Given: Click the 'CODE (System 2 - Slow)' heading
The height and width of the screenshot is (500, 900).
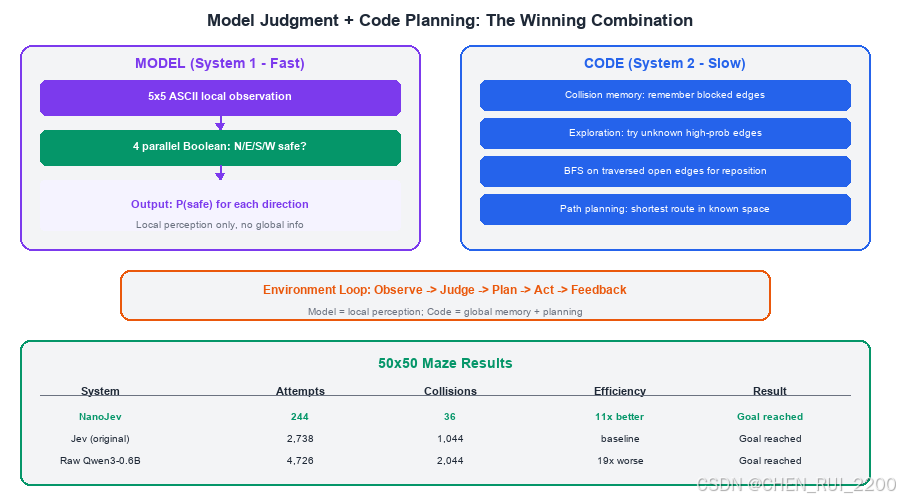Looking at the screenshot, I should 665,63.
